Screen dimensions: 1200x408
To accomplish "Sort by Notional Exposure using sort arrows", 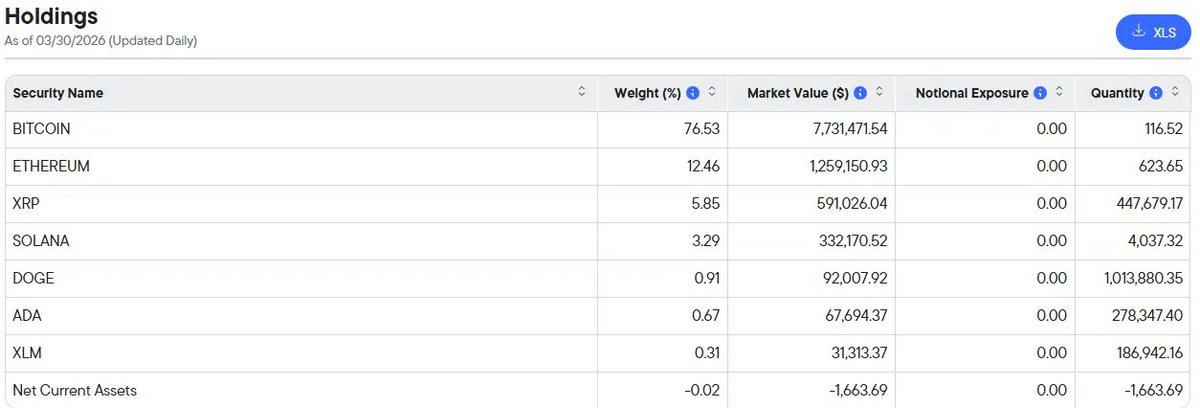I will click(1059, 92).
